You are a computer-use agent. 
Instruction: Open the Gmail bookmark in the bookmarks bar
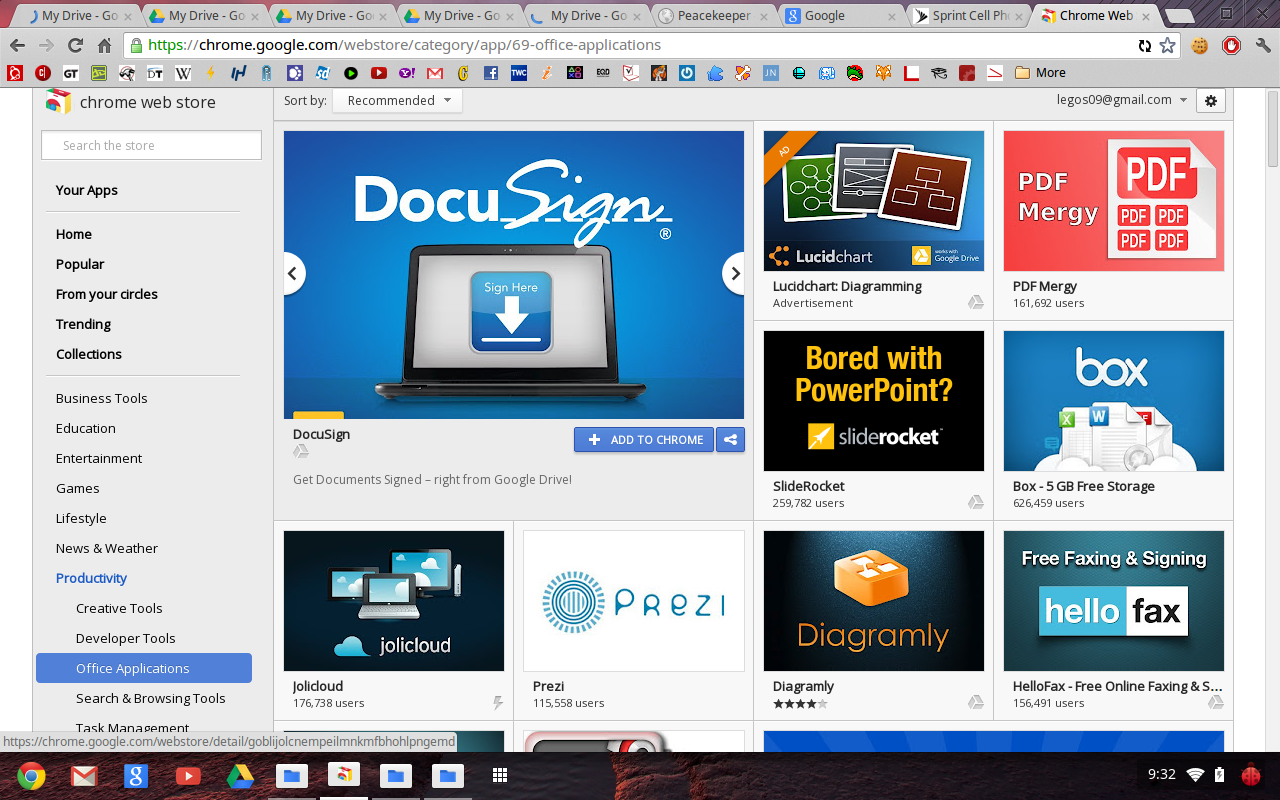click(435, 73)
